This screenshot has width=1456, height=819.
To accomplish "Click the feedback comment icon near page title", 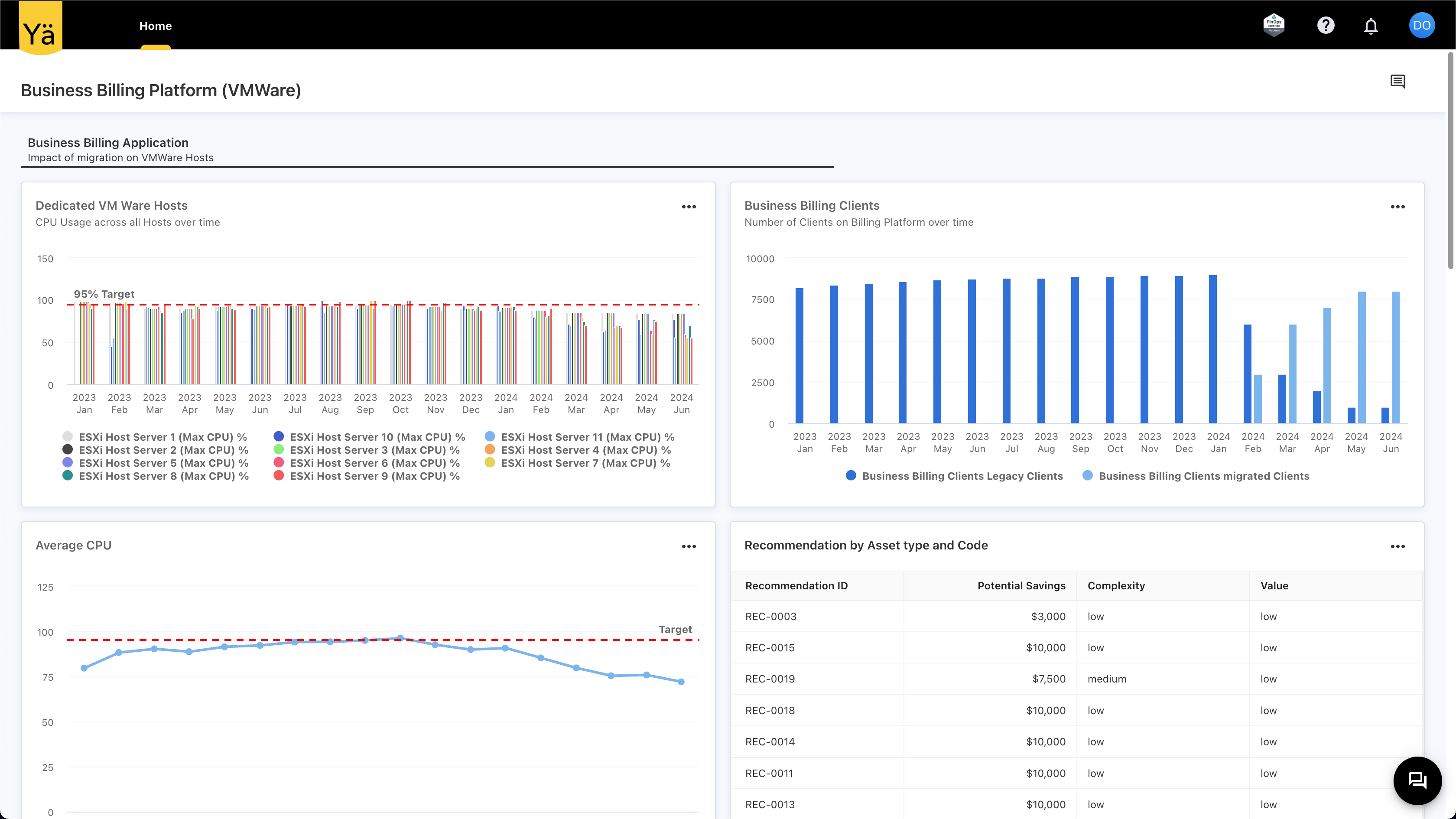I will tap(1398, 81).
